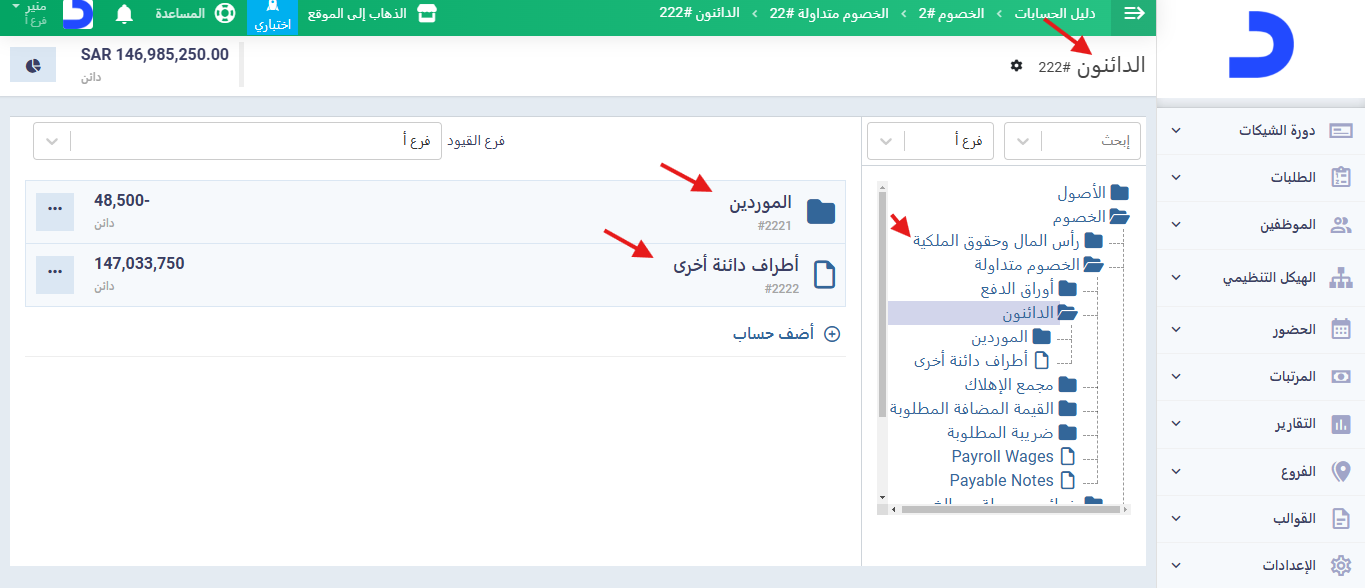Screen dimensions: 1365x588
Task: Click chevron next to الفروع
Action: 1176,472
